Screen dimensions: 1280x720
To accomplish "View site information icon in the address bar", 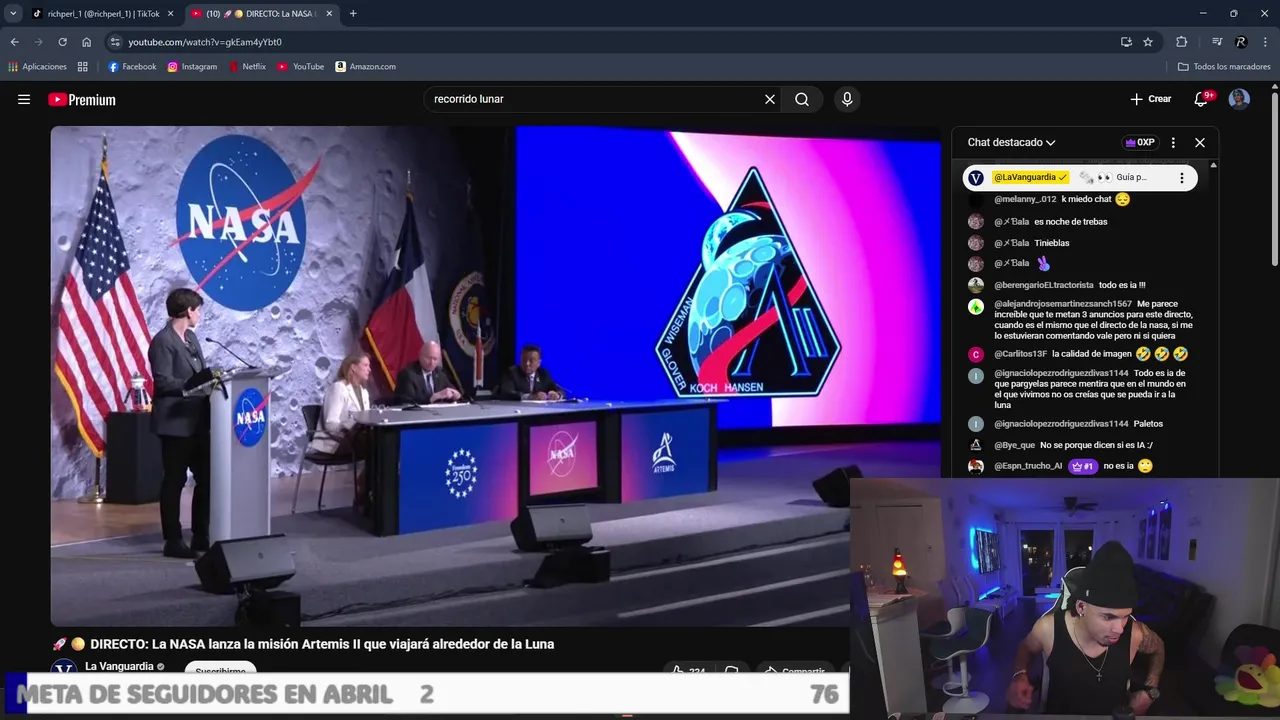I will point(115,42).
